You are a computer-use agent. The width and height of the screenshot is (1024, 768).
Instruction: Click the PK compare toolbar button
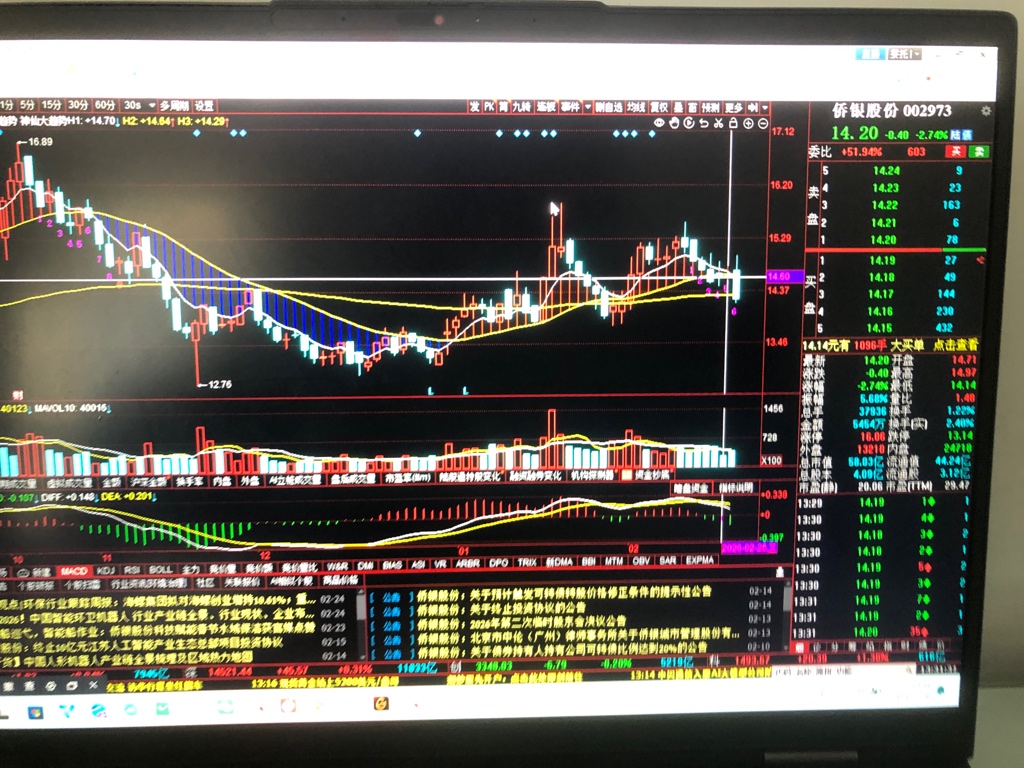pos(489,107)
